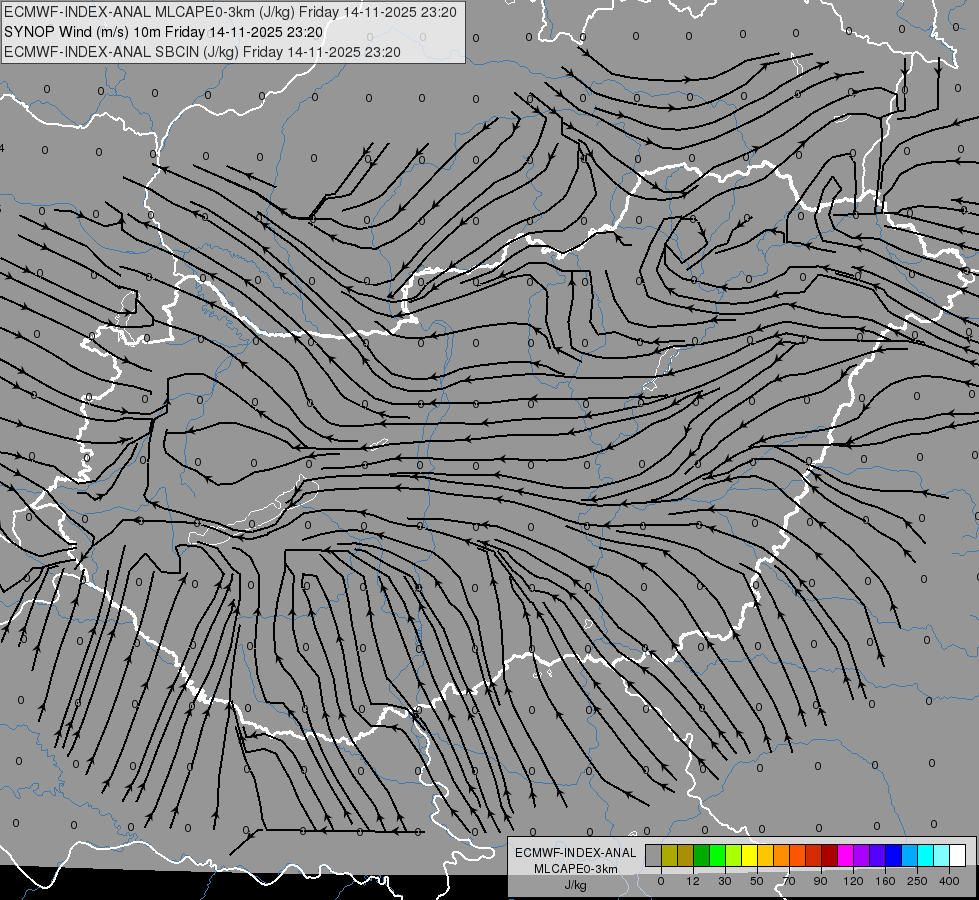Click the dark red legend swatch

[829, 855]
